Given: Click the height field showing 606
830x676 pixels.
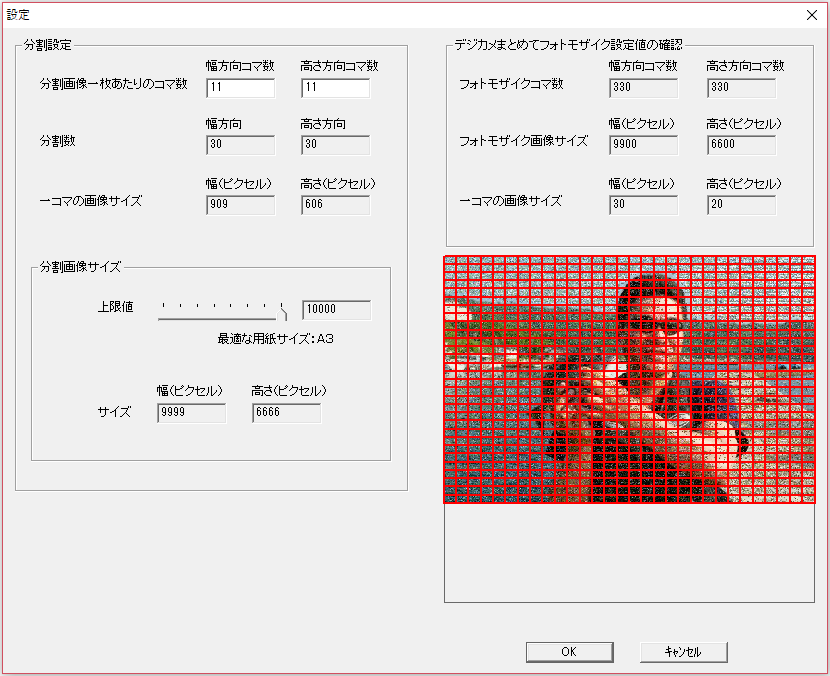Looking at the screenshot, I should point(336,204).
